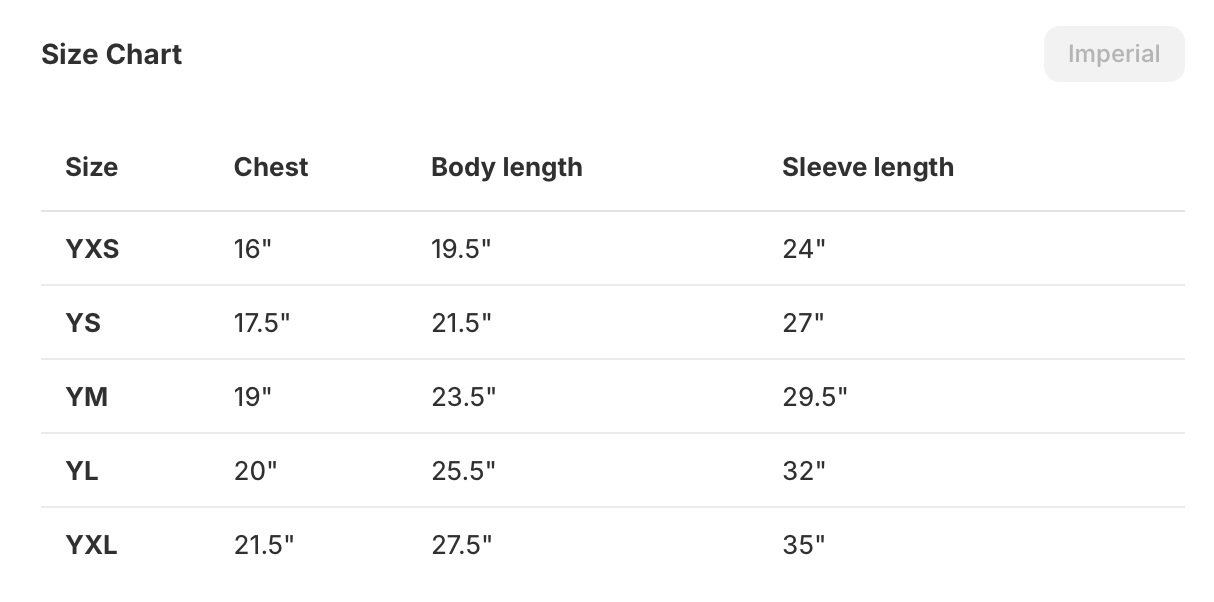Click the 17.5" chest measurement
This screenshot has height=602, width=1214.
(263, 323)
